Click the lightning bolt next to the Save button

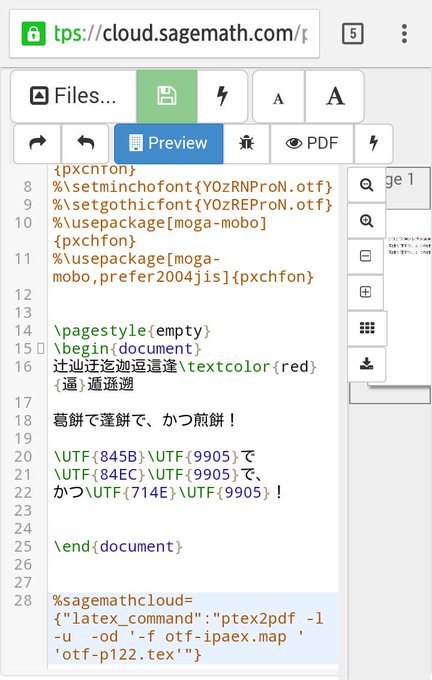pyautogui.click(x=222, y=96)
